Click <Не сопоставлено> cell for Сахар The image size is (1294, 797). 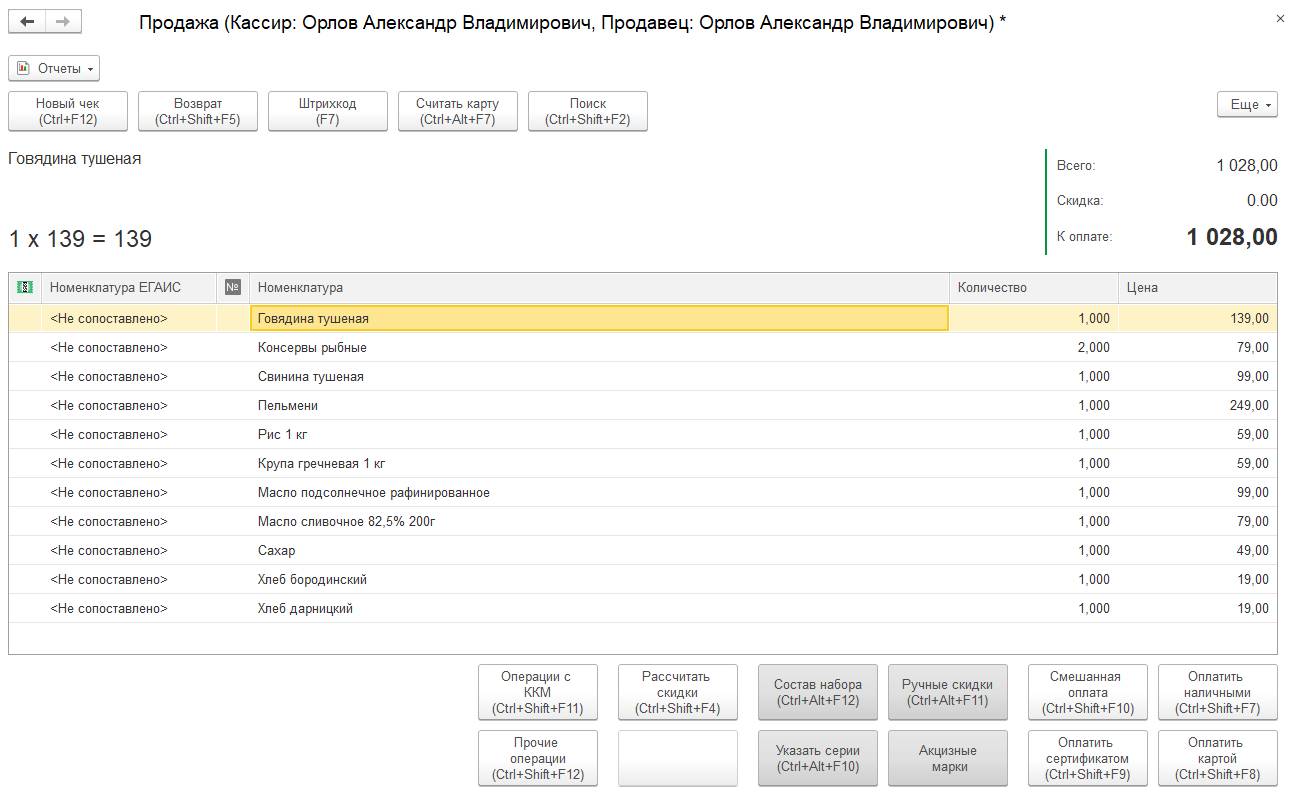(x=129, y=551)
